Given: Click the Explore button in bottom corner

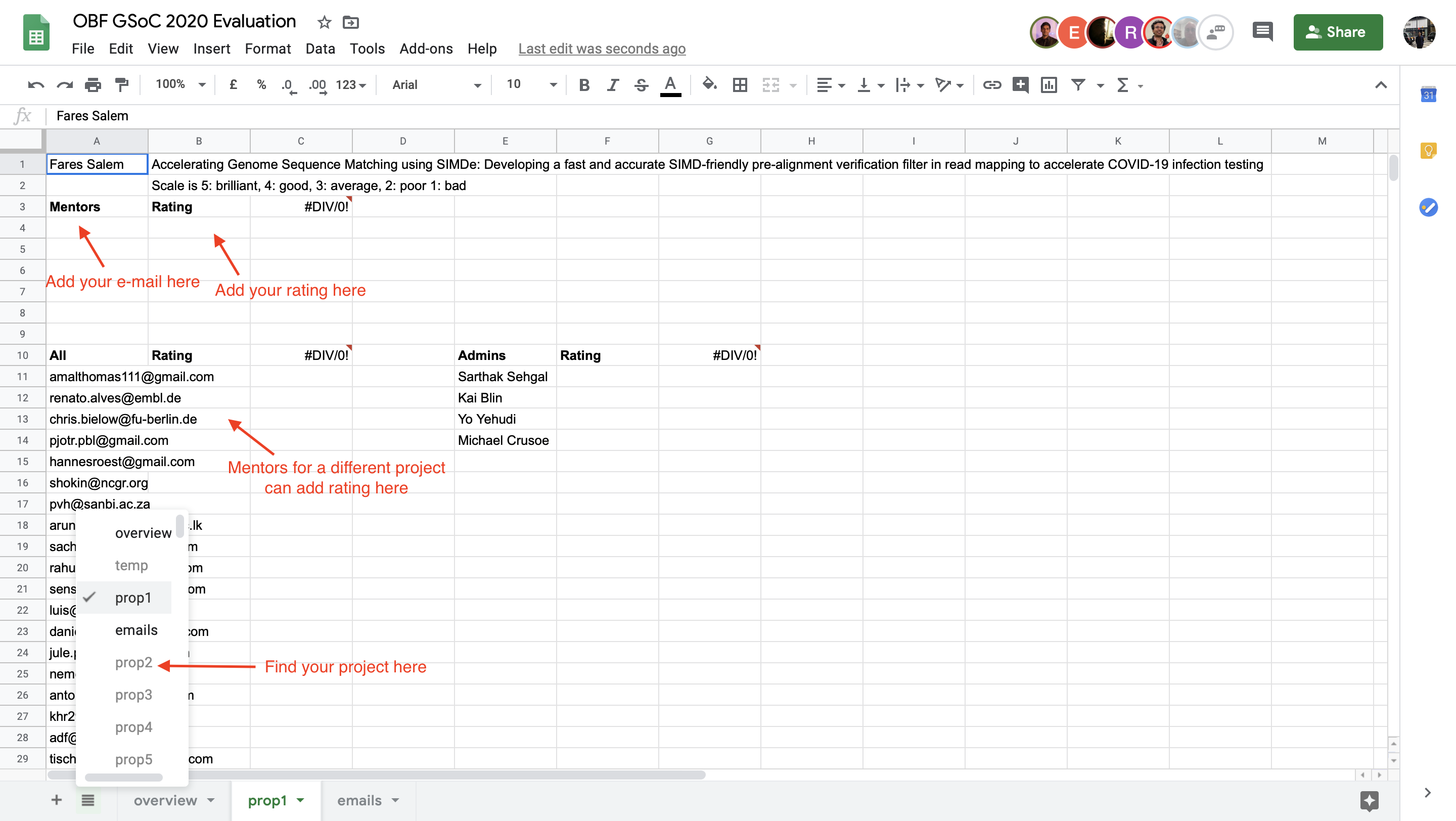Looking at the screenshot, I should pos(1370,800).
